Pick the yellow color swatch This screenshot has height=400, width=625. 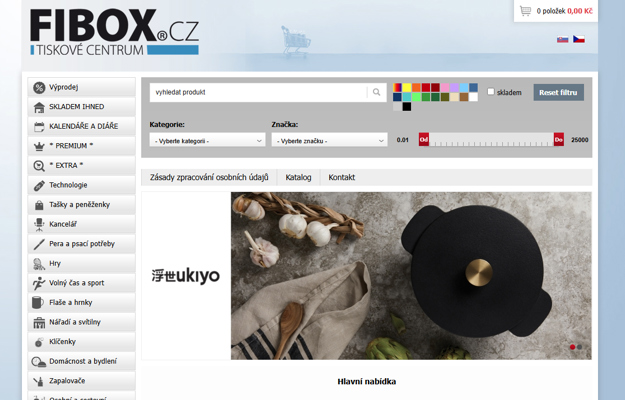(x=407, y=88)
